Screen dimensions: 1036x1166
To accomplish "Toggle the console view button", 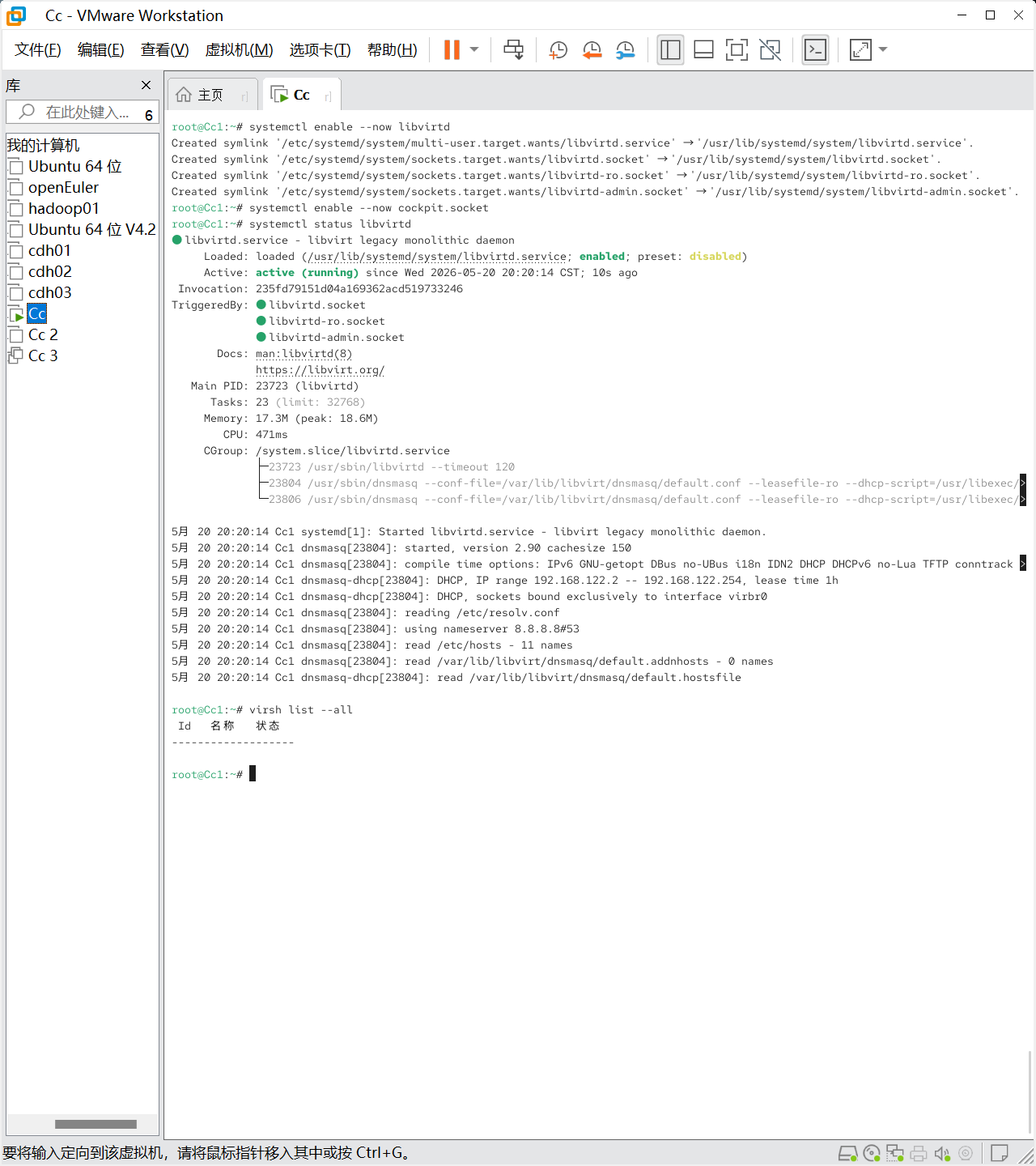I will point(815,49).
